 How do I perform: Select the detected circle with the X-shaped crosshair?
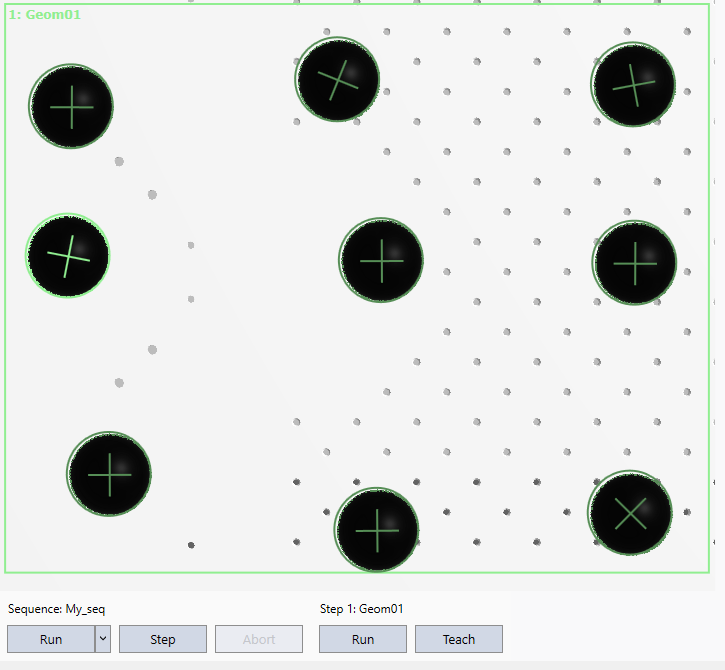tap(630, 513)
